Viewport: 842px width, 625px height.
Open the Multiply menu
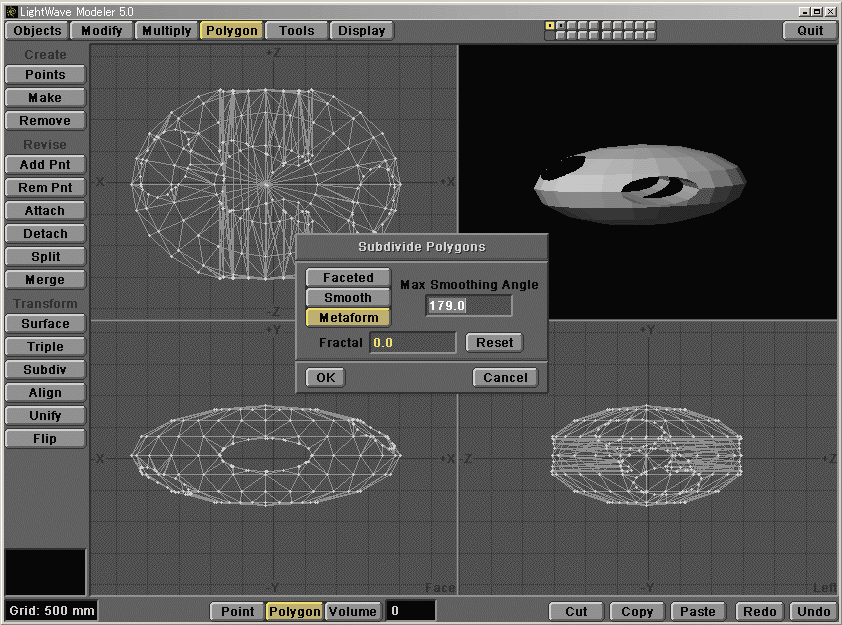click(165, 30)
